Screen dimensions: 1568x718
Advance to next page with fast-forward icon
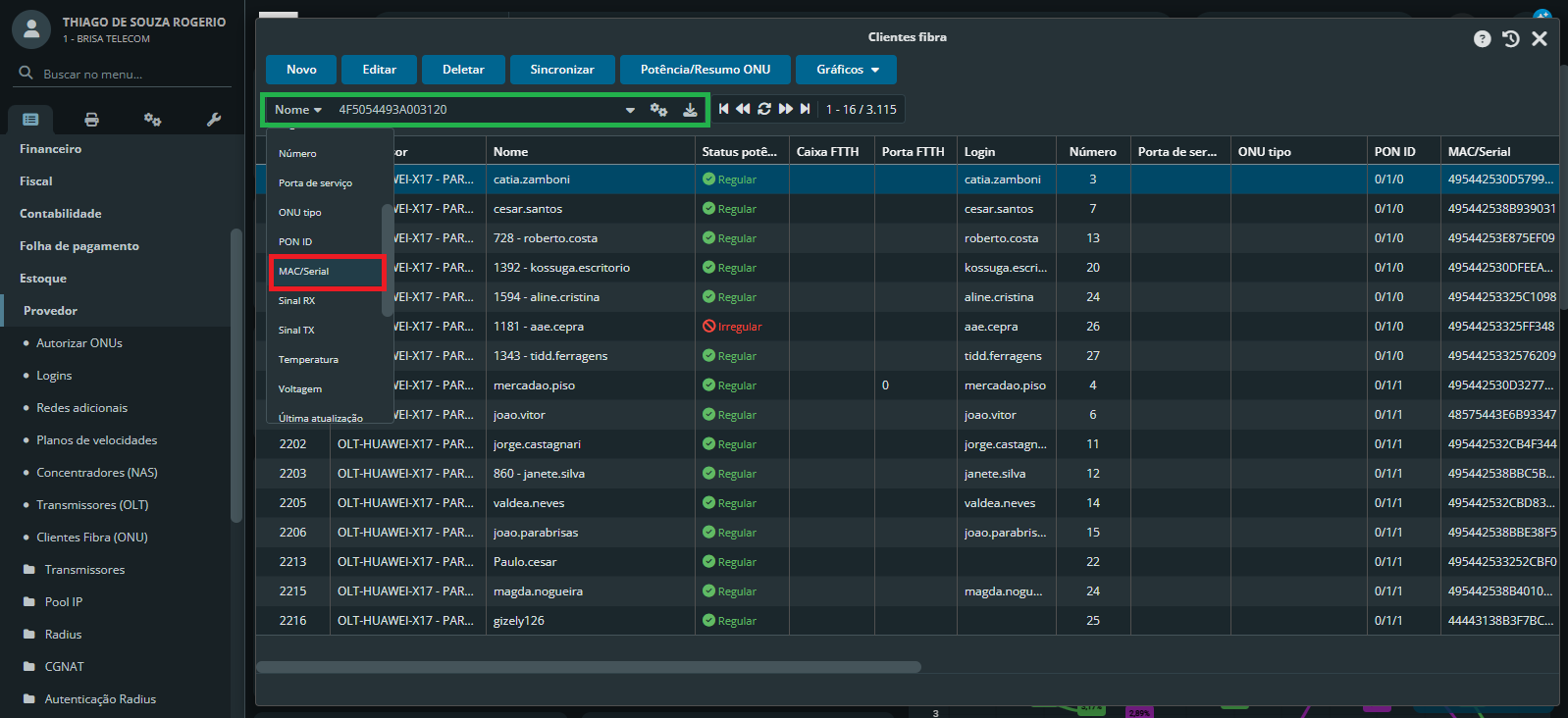click(785, 109)
